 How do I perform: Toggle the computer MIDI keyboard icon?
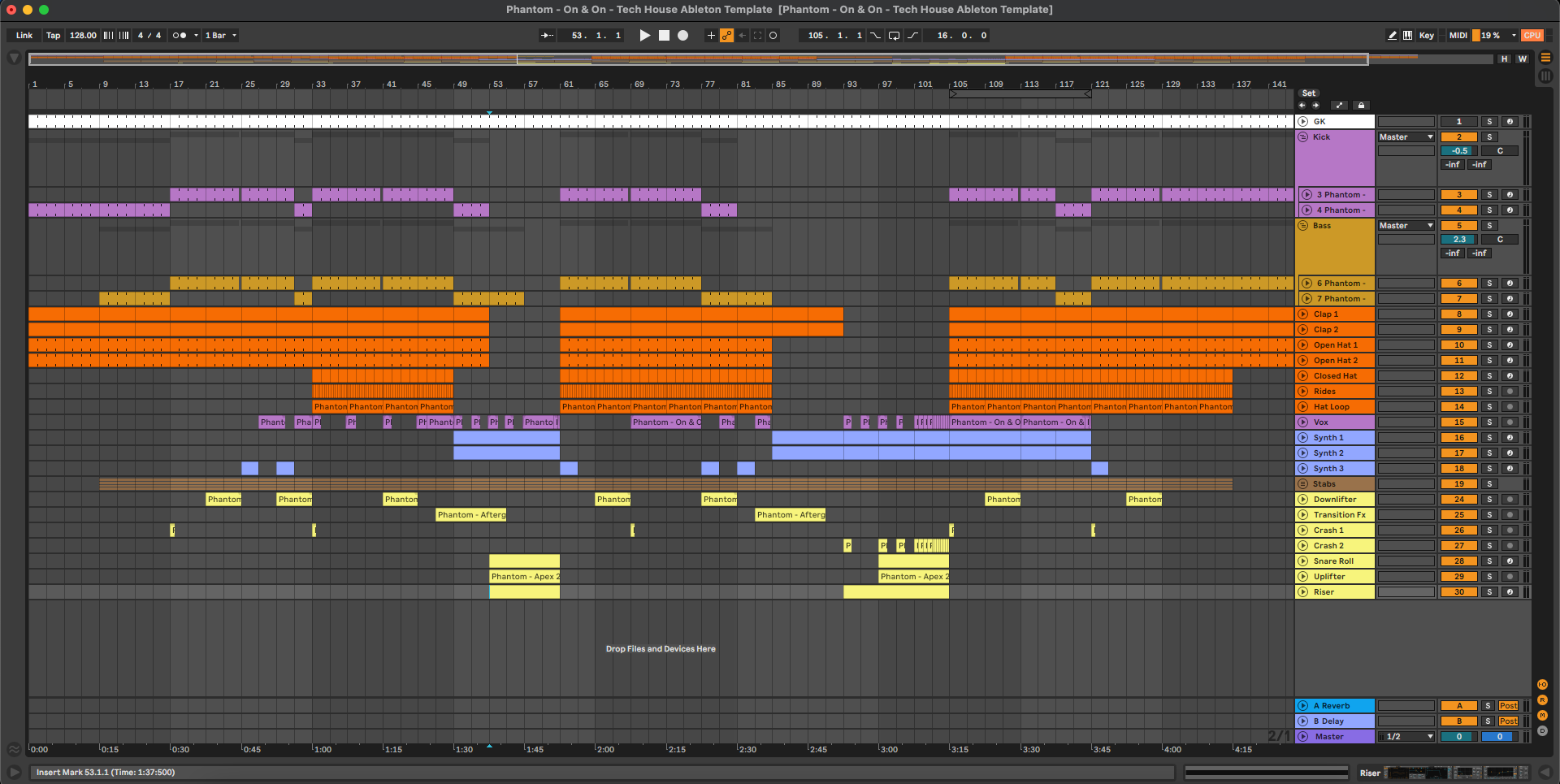click(1407, 36)
